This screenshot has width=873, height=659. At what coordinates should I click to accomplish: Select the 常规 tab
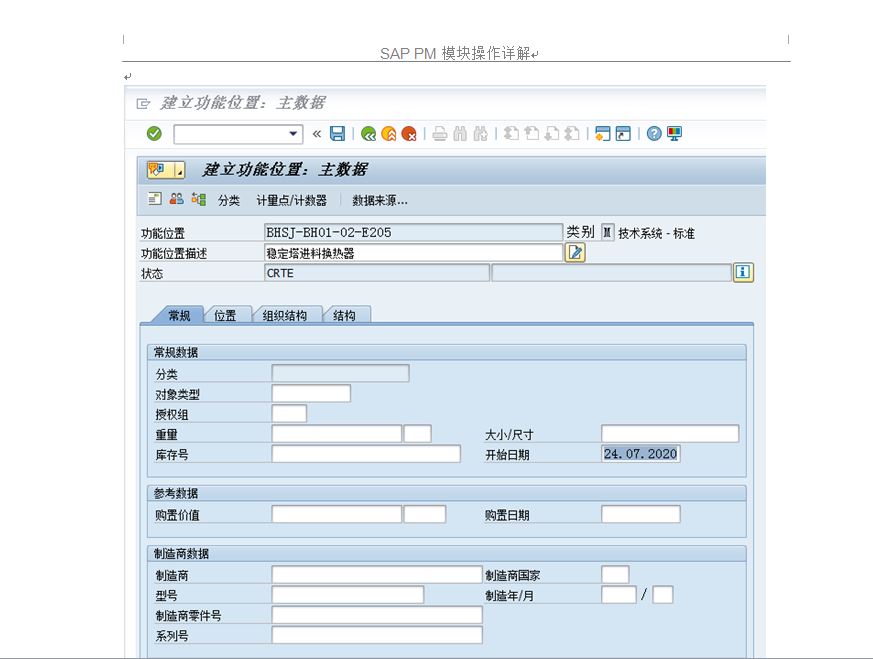[179, 316]
